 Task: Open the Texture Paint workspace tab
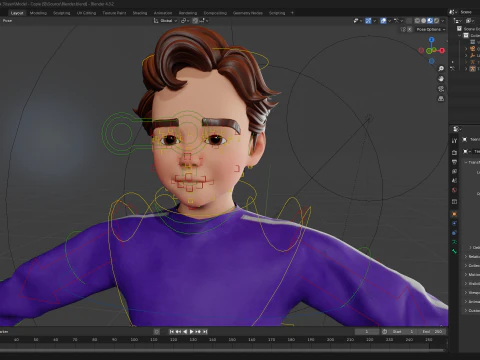pyautogui.click(x=114, y=13)
